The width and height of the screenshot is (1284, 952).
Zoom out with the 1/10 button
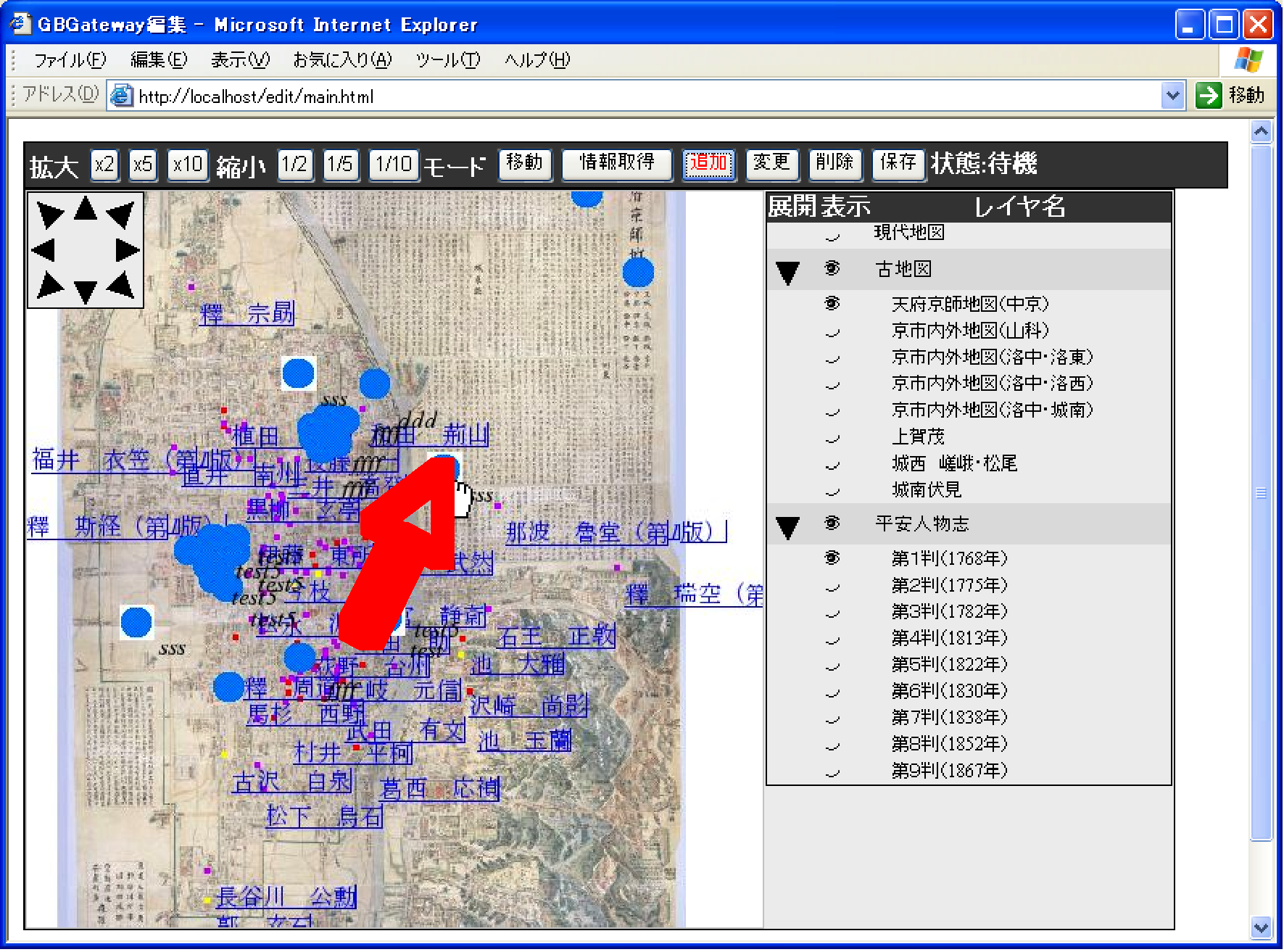click(394, 165)
